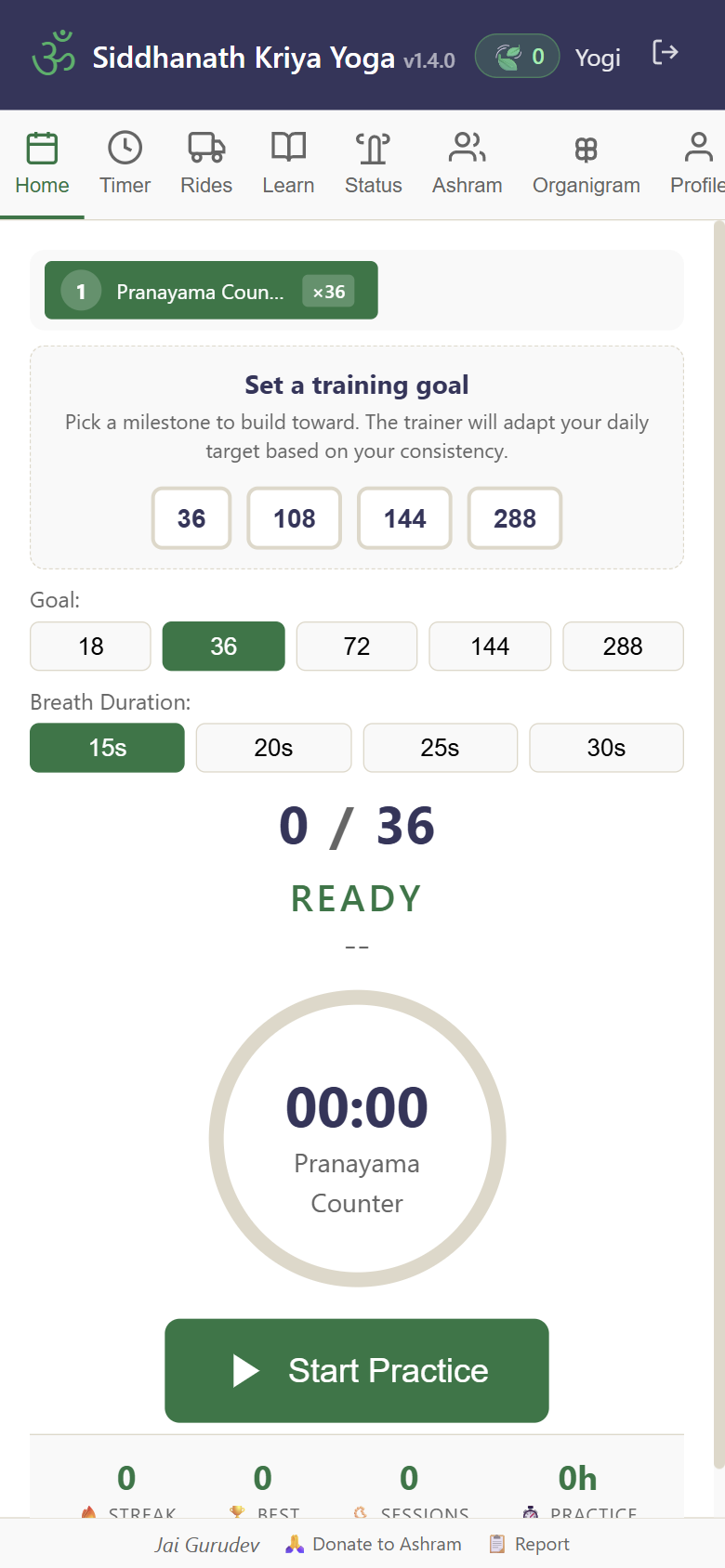Select 20s breath duration
This screenshot has height=1568, width=725.
[273, 748]
